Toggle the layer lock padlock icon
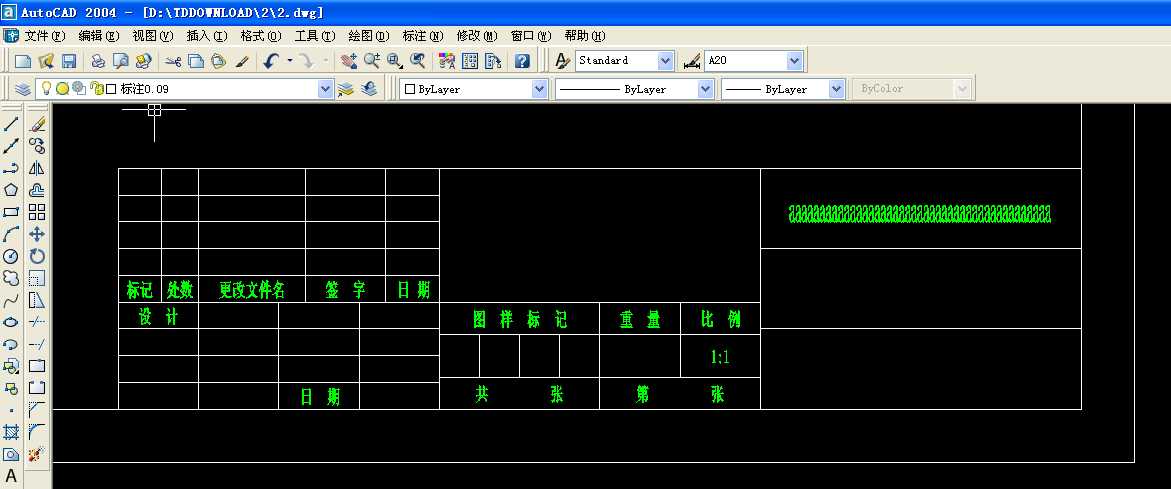Image resolution: width=1171 pixels, height=489 pixels. click(96, 89)
